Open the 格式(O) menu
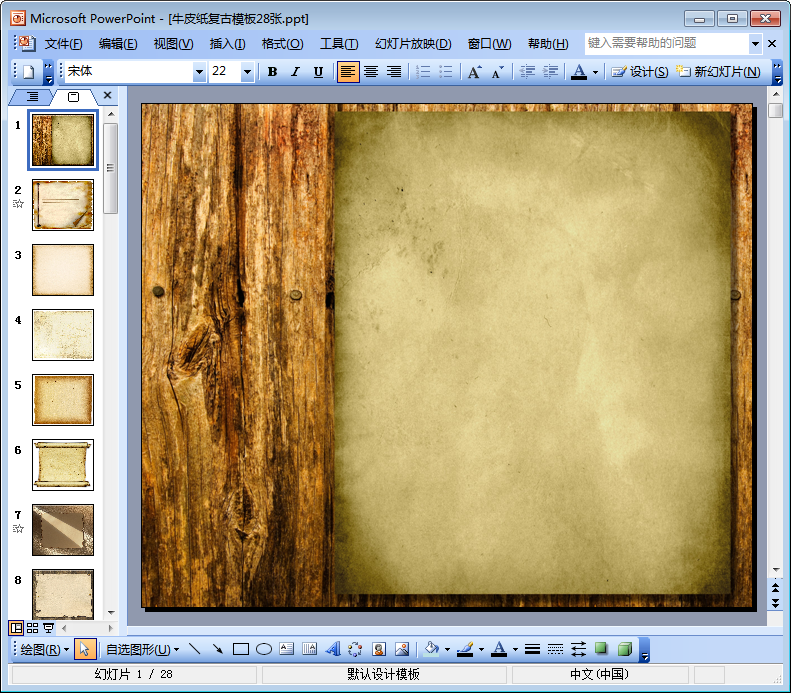The height and width of the screenshot is (693, 791). [x=282, y=44]
